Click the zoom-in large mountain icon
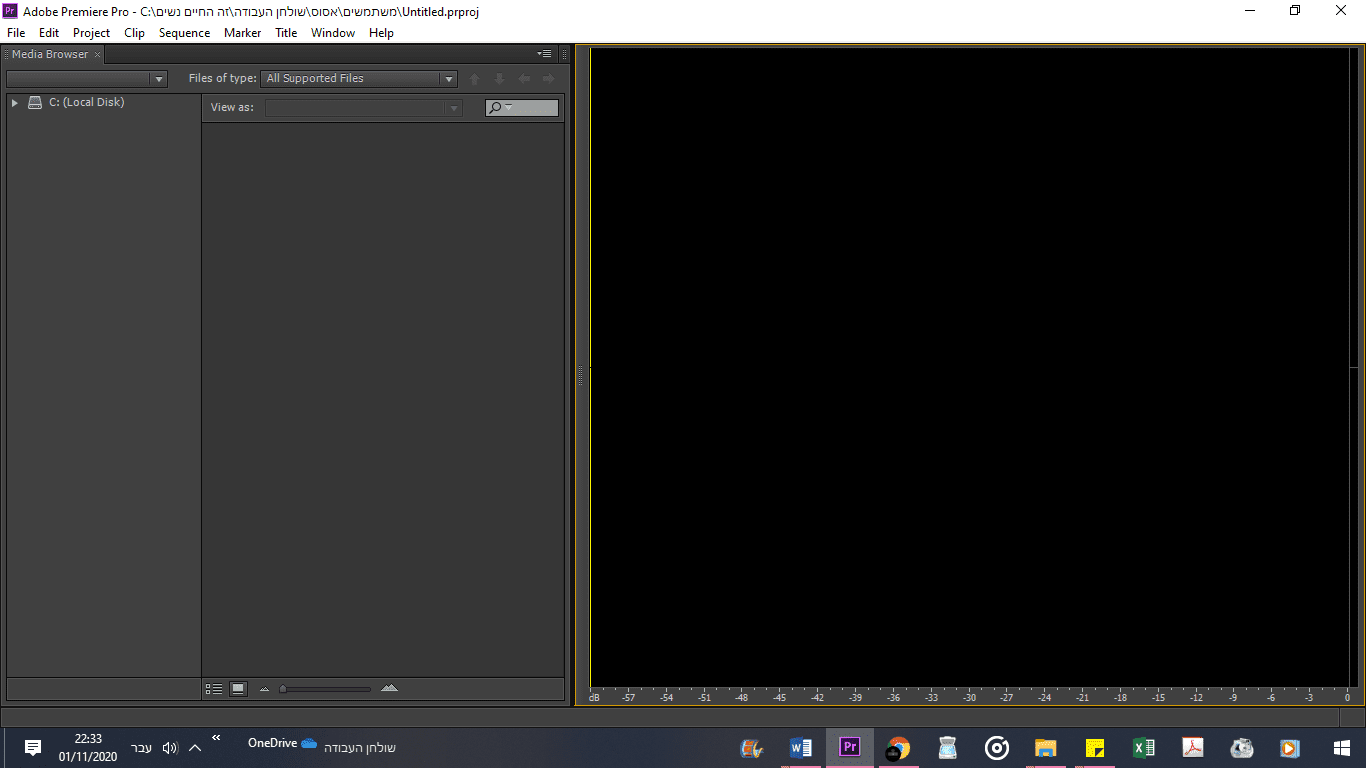 point(389,688)
